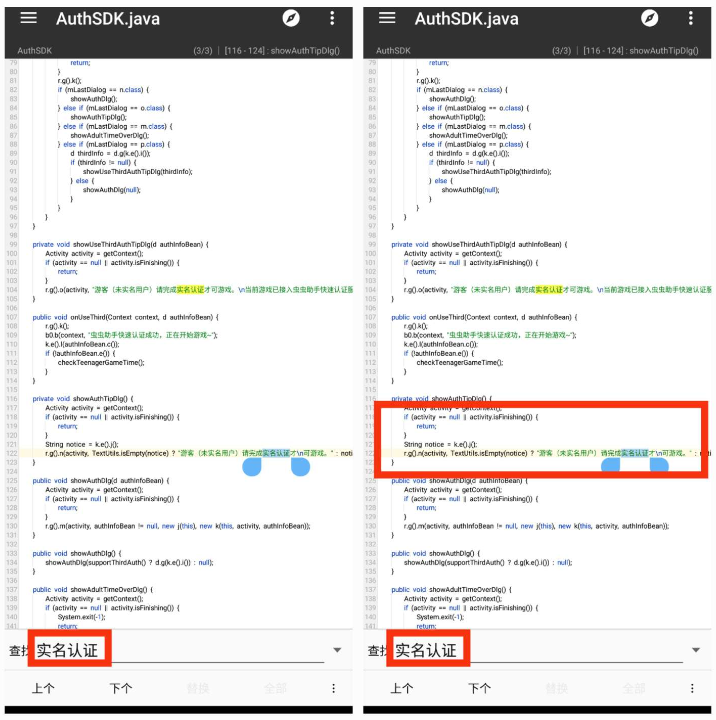716x720 pixels.
Task: Open search bar more options in left screenshot
Action: pos(334,688)
